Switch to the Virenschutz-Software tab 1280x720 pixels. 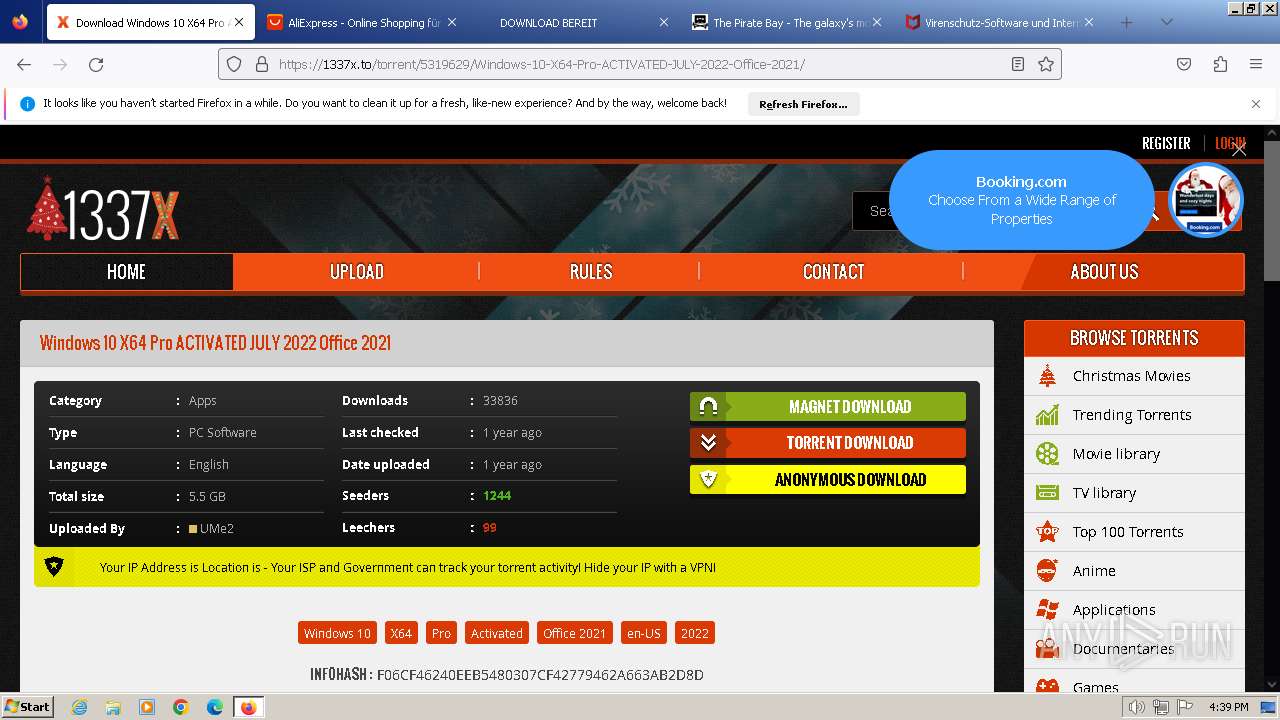998,22
